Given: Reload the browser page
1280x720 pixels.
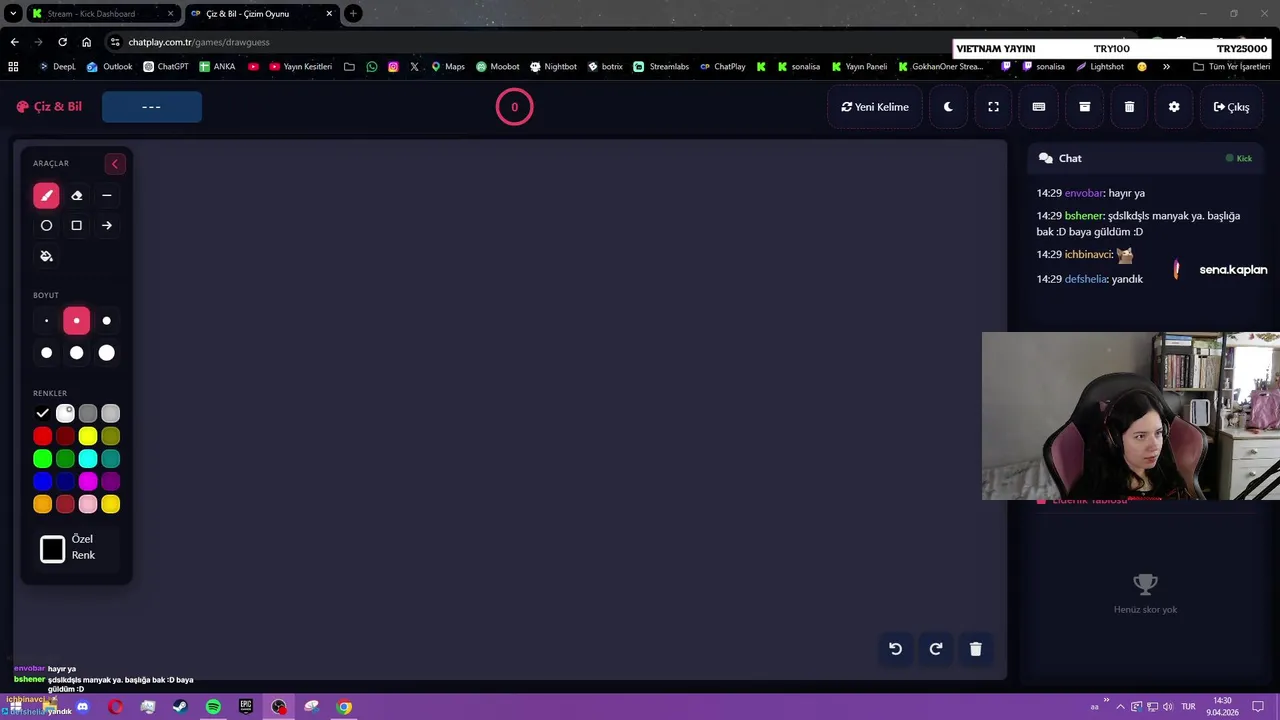Looking at the screenshot, I should point(62,42).
